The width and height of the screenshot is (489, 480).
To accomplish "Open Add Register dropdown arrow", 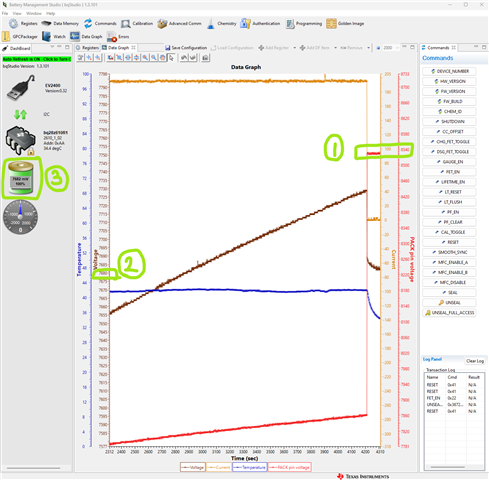I will point(294,48).
